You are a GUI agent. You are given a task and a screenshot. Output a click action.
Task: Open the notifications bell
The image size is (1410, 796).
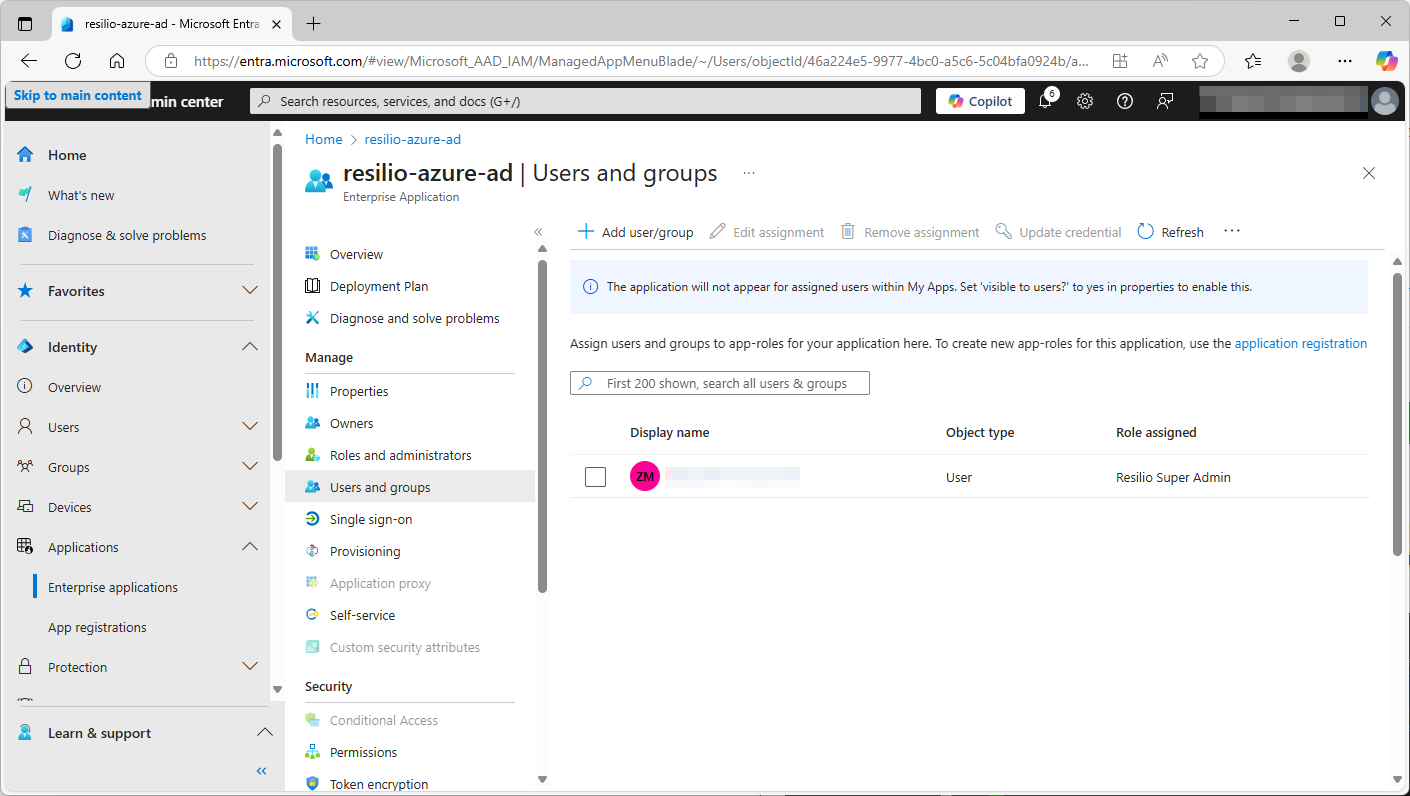pos(1044,100)
